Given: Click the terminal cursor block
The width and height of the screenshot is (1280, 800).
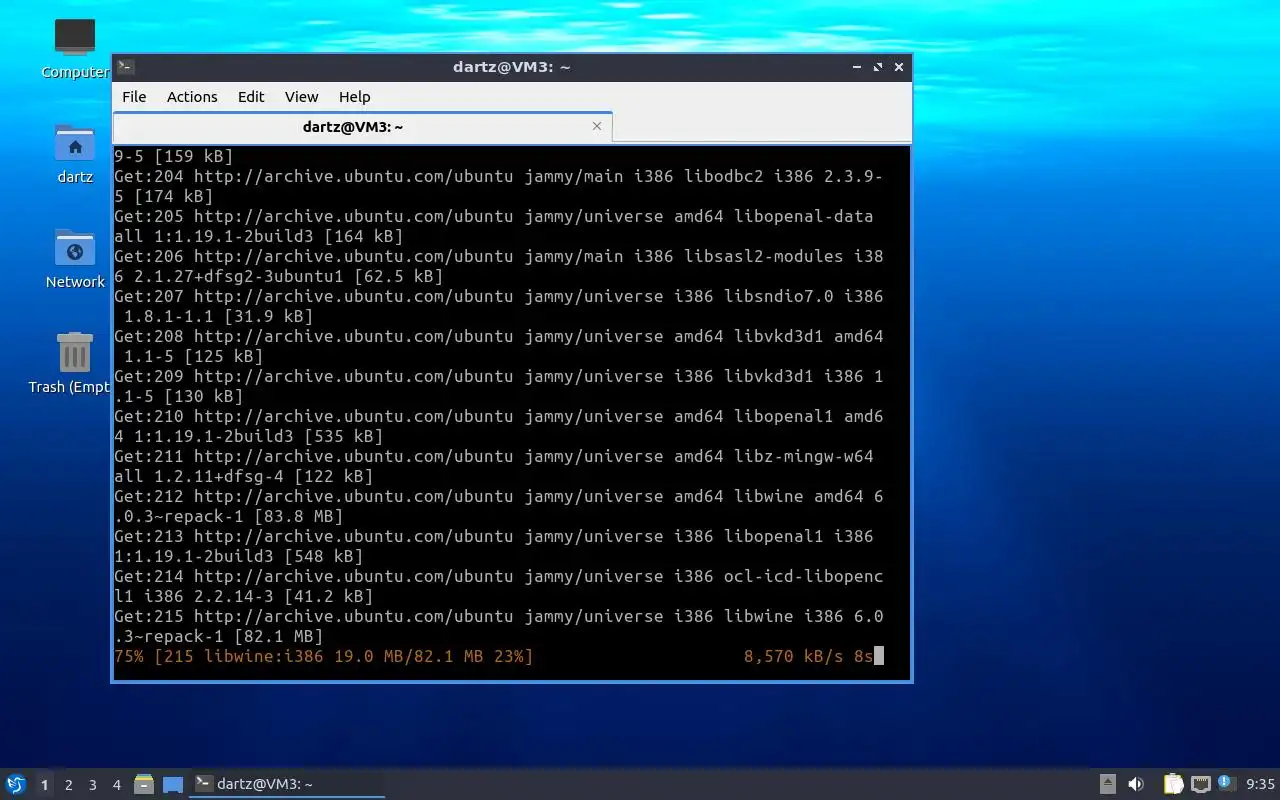Looking at the screenshot, I should 879,656.
